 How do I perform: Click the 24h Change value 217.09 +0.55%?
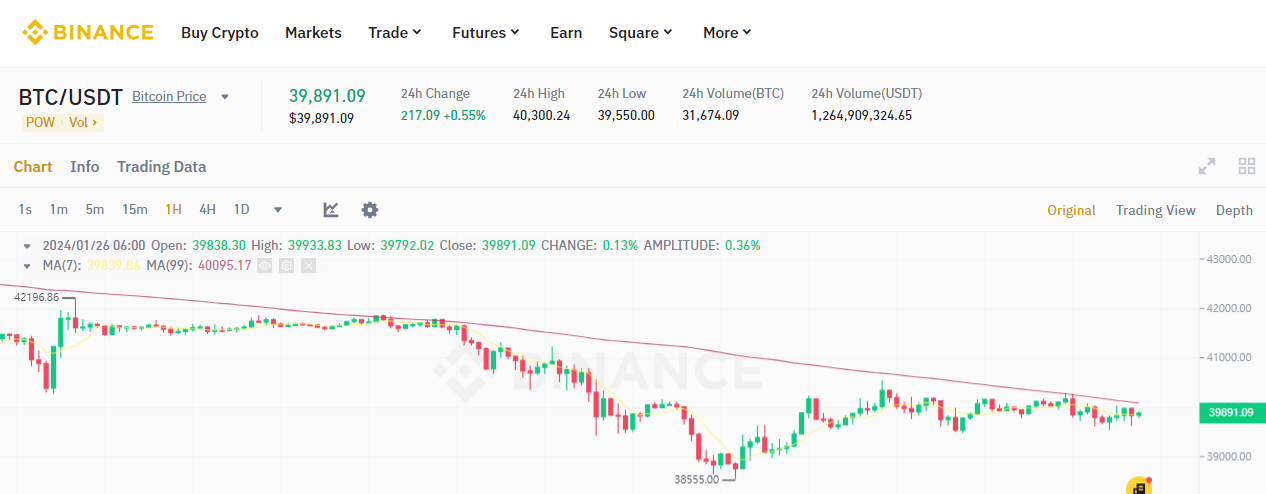point(443,115)
